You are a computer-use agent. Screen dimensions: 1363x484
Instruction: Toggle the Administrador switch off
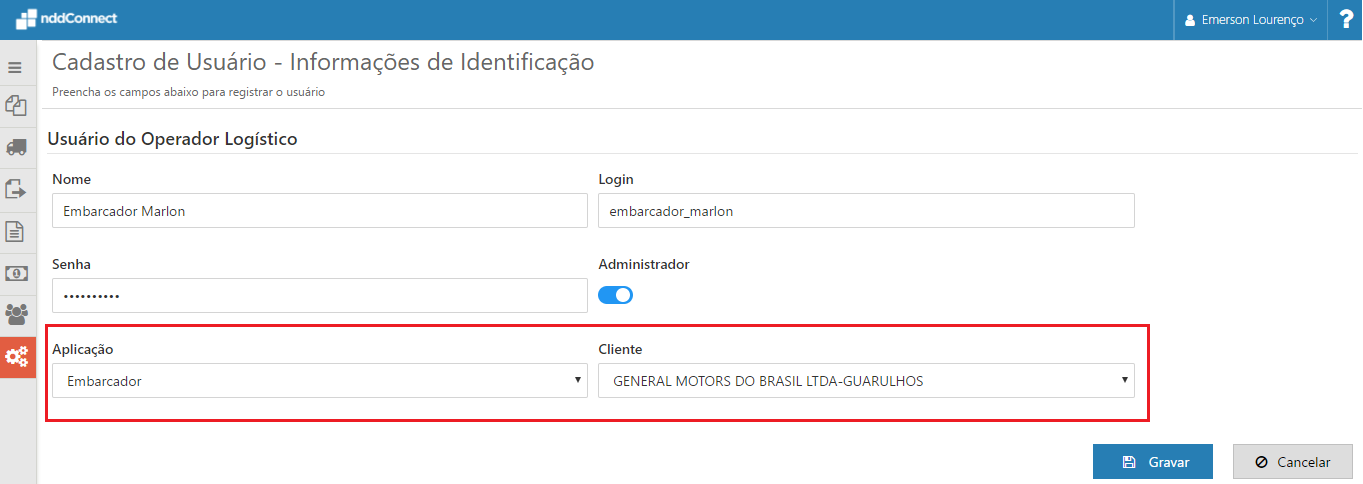pyautogui.click(x=616, y=295)
